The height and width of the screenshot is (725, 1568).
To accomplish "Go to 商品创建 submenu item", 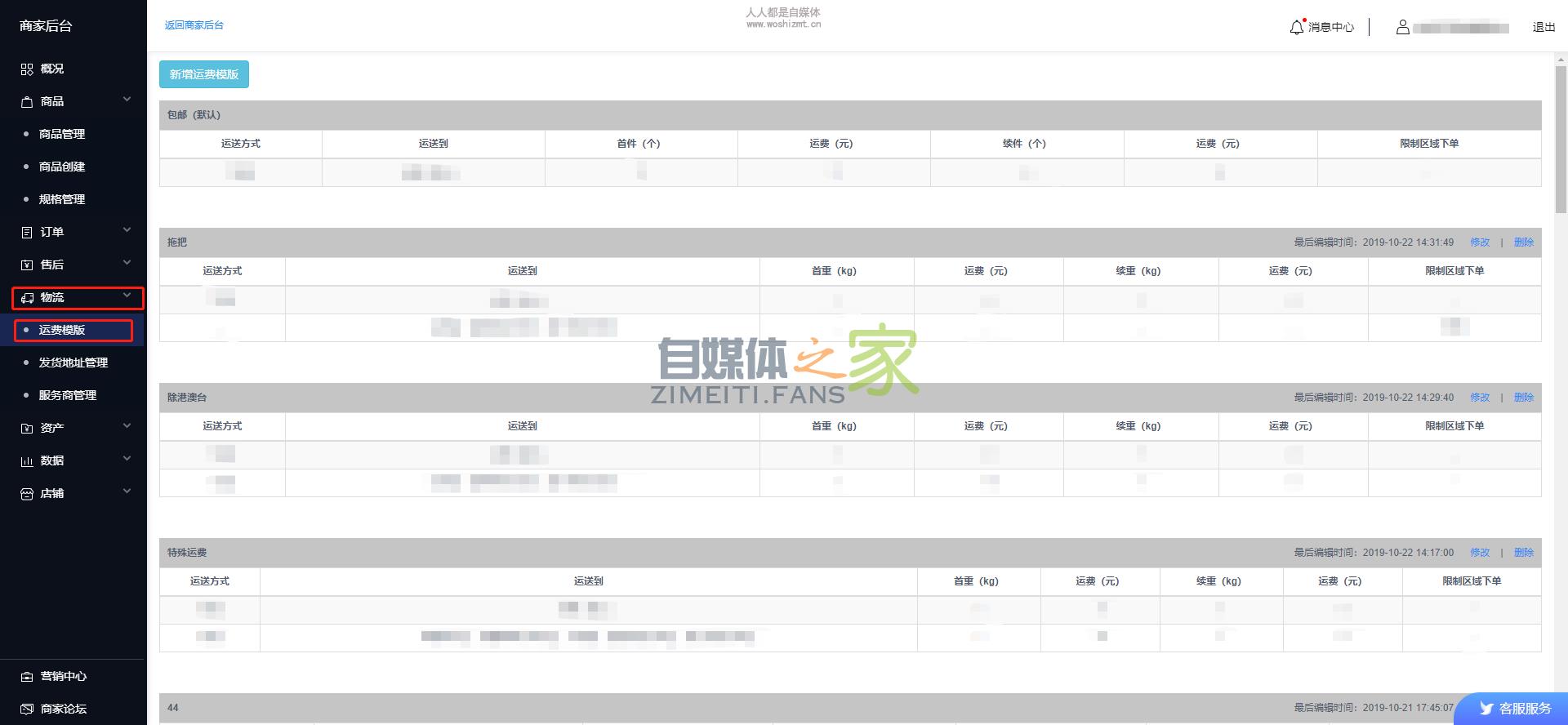I will tap(62, 167).
